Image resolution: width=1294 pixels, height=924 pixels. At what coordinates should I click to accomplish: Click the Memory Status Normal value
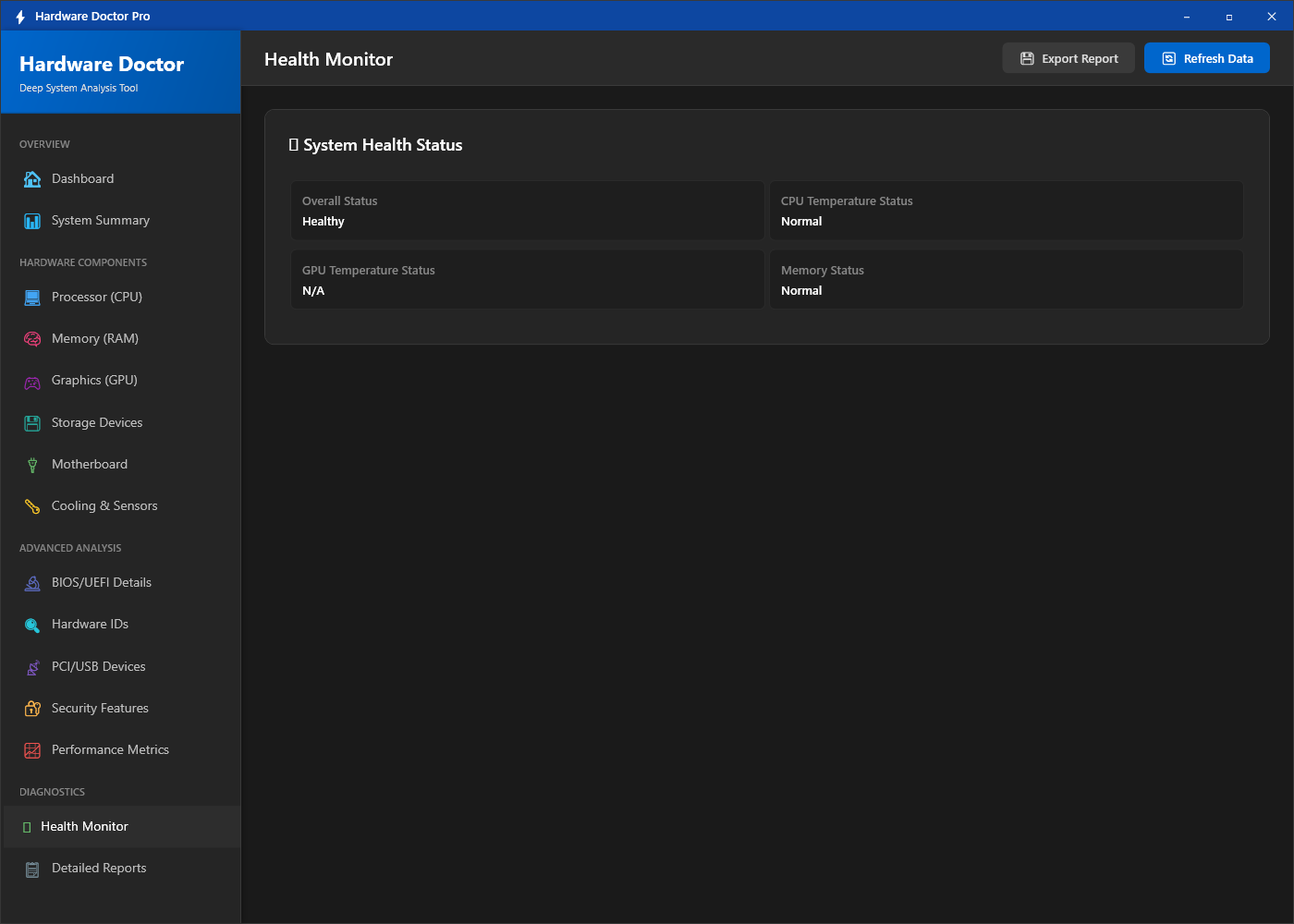[801, 291]
